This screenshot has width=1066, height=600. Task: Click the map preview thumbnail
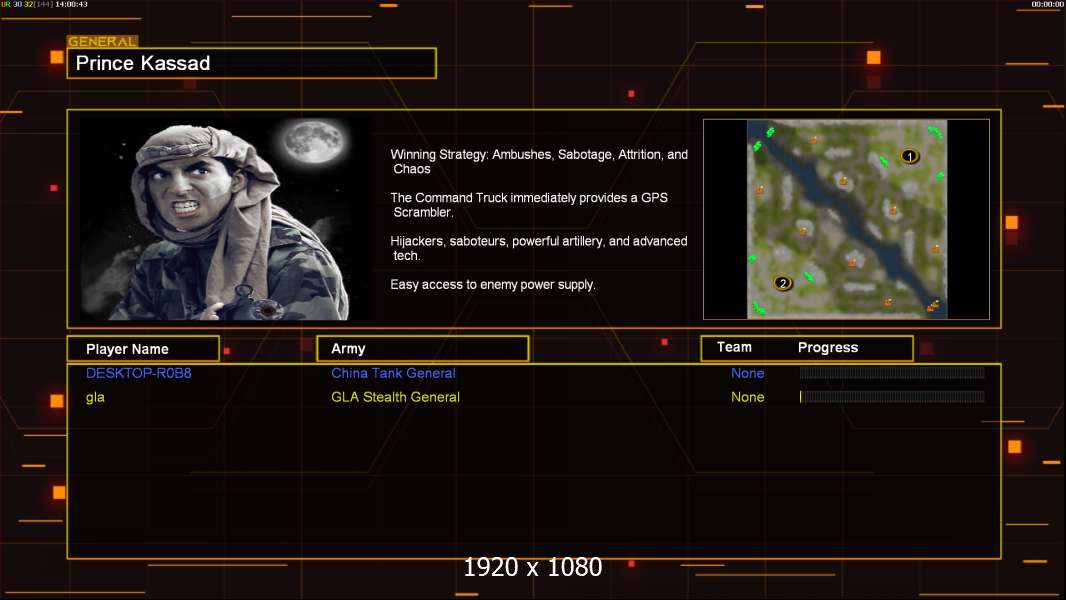point(846,219)
